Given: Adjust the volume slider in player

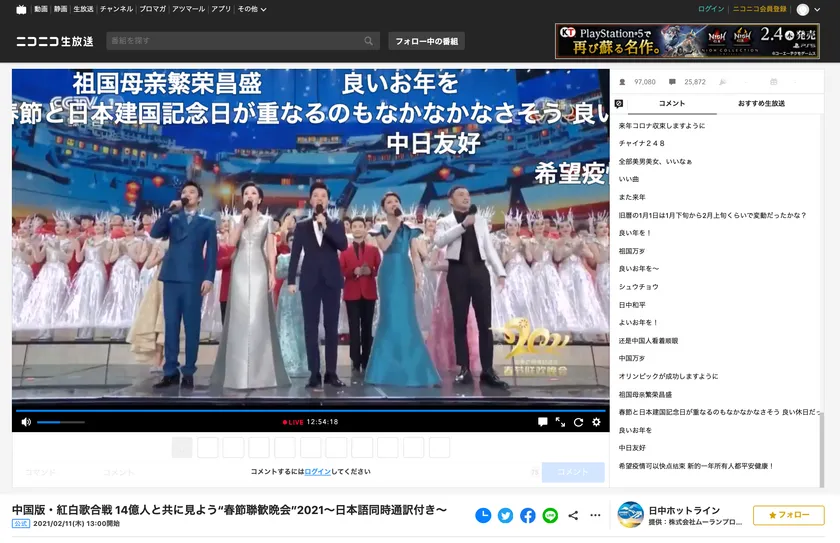Looking at the screenshot, I should click(x=60, y=422).
